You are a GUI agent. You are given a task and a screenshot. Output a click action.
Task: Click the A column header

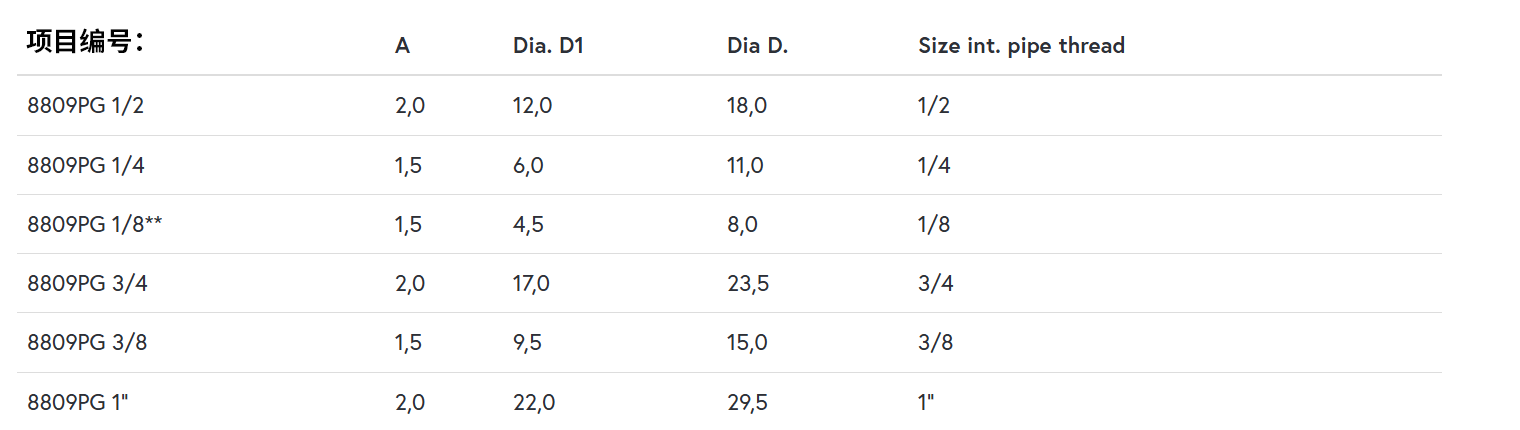[402, 46]
